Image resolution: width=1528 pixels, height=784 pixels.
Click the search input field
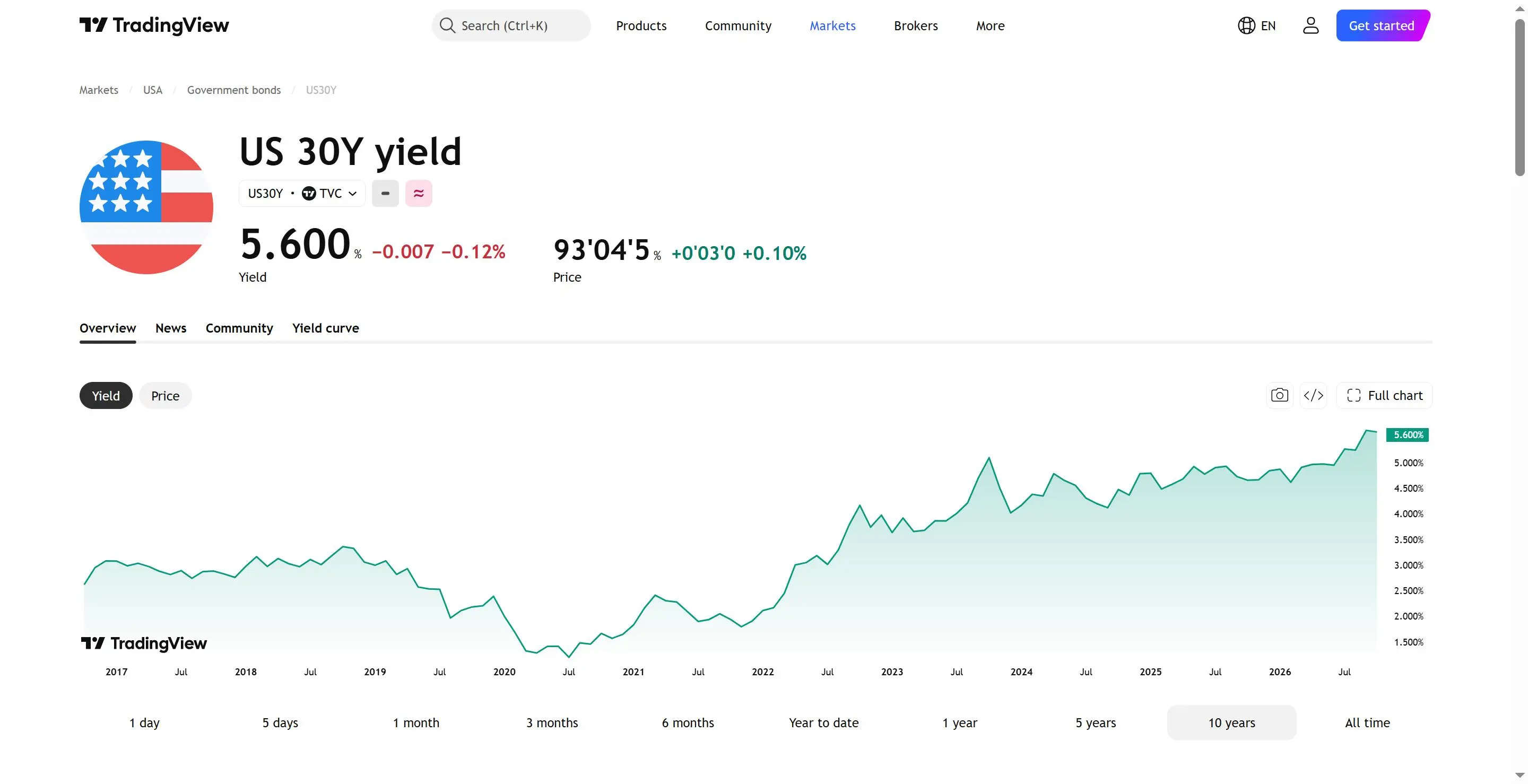pyautogui.click(x=511, y=25)
